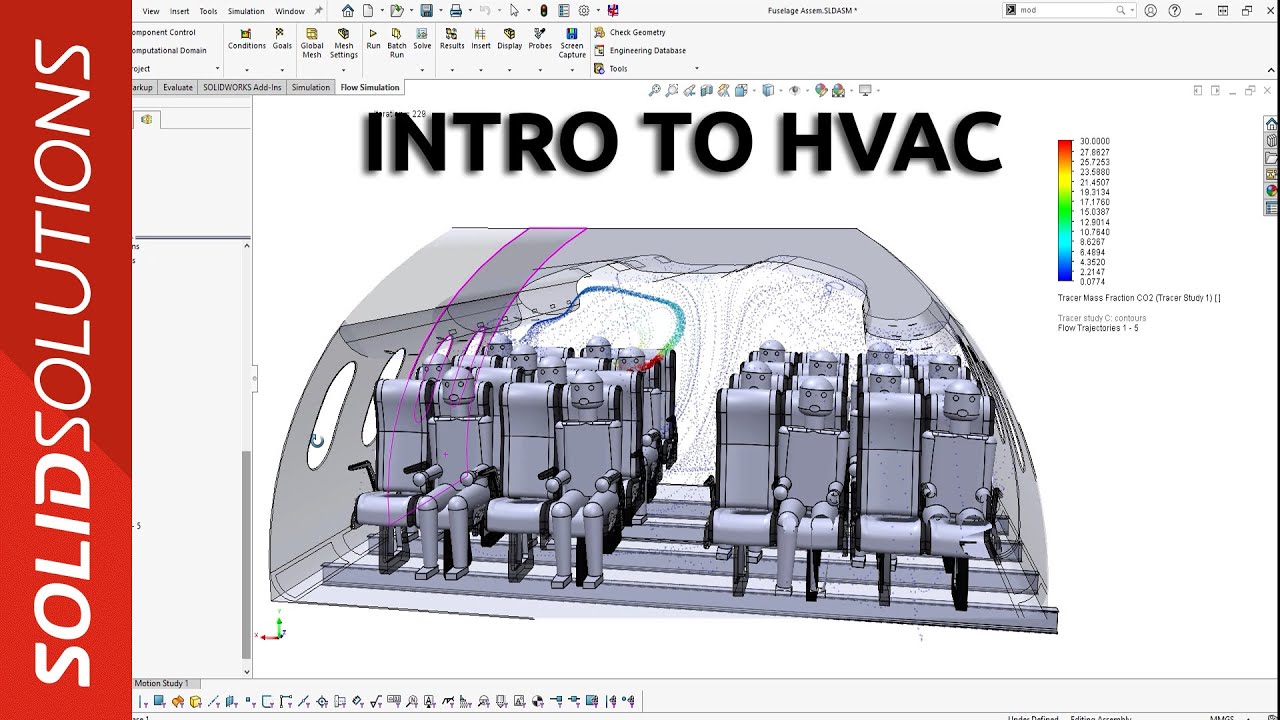Create a new document
Image resolution: width=1280 pixels, height=720 pixels.
(368, 11)
